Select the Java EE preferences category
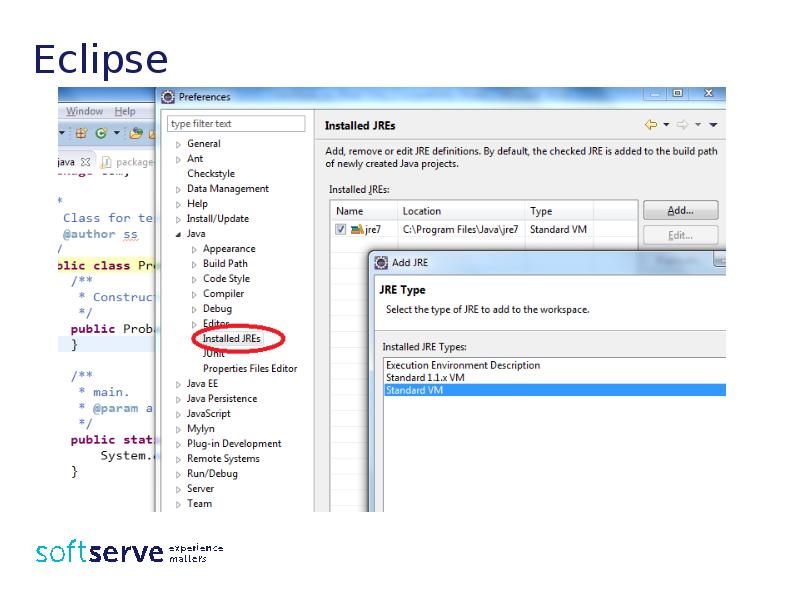 click(202, 384)
